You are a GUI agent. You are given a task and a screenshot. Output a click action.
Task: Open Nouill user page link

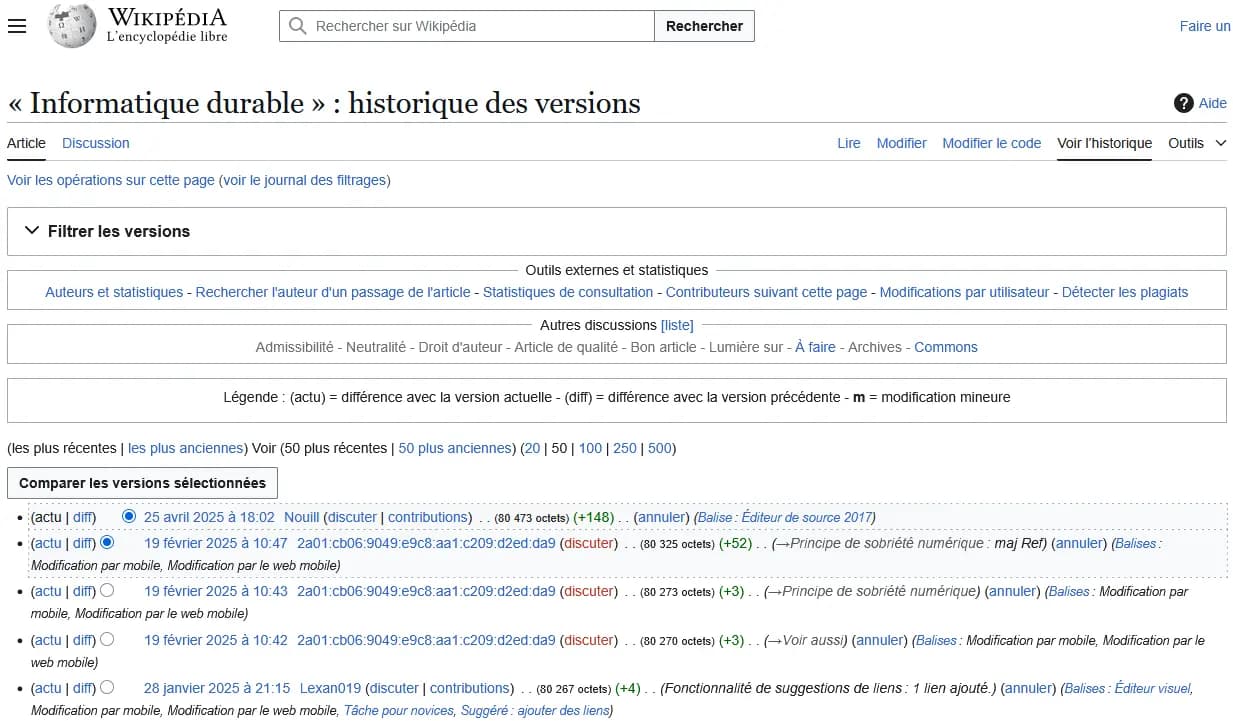pyautogui.click(x=301, y=517)
